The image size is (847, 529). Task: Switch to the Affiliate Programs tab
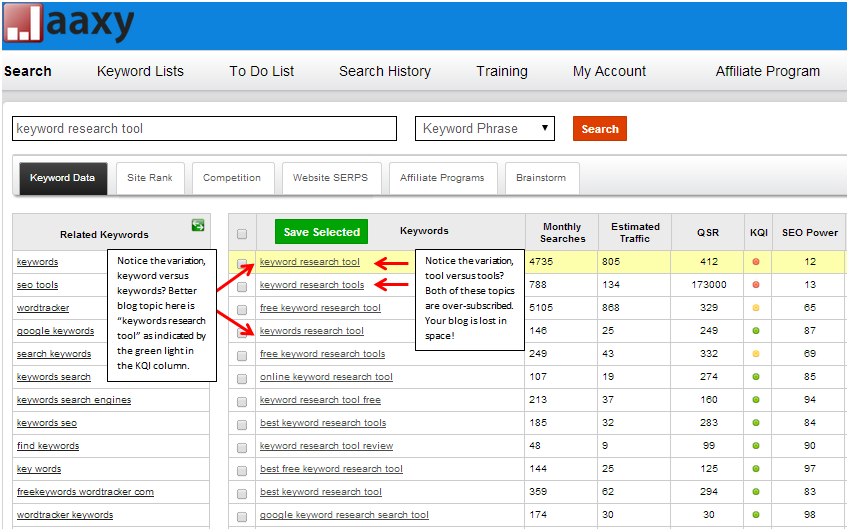(442, 178)
